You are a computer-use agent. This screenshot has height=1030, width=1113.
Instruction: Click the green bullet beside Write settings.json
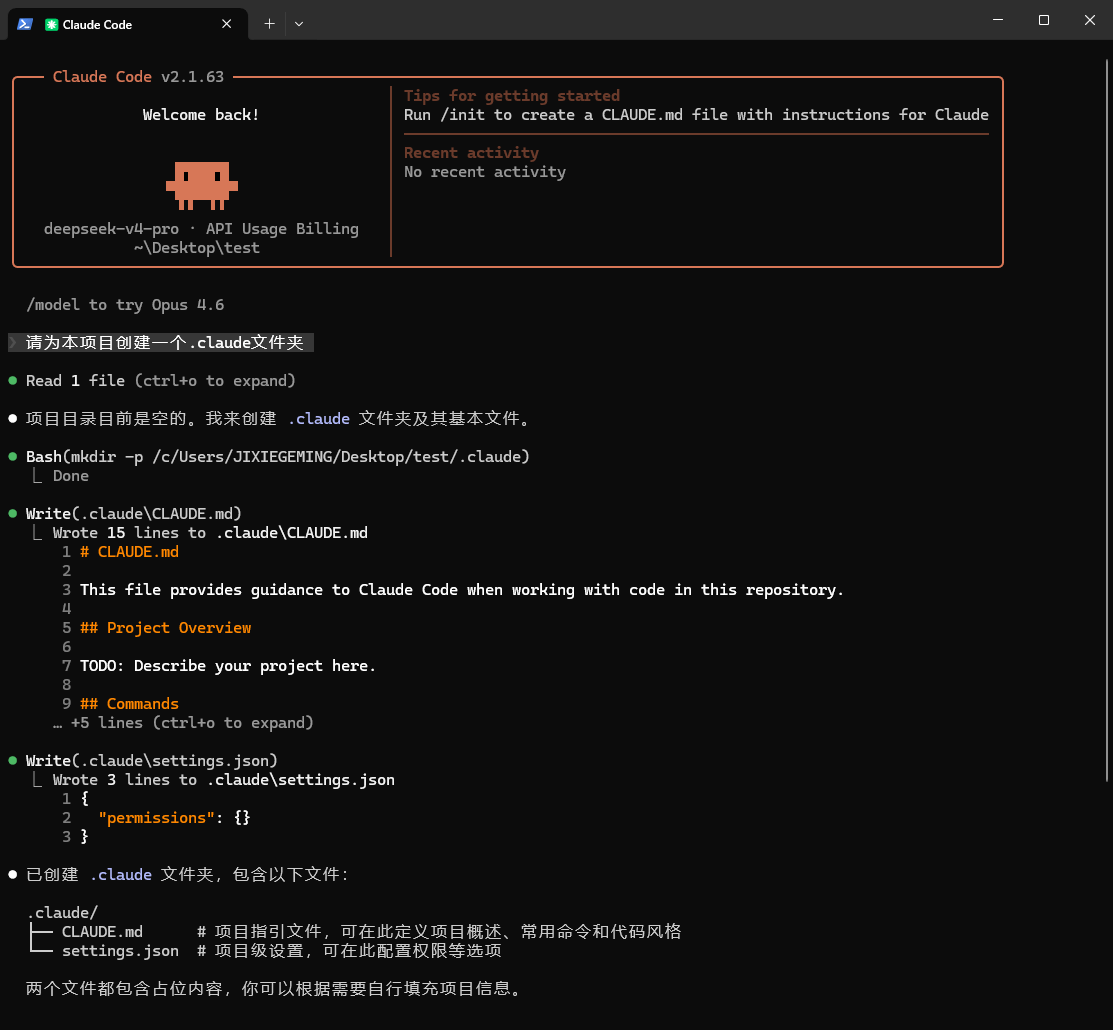pyautogui.click(x=13, y=760)
